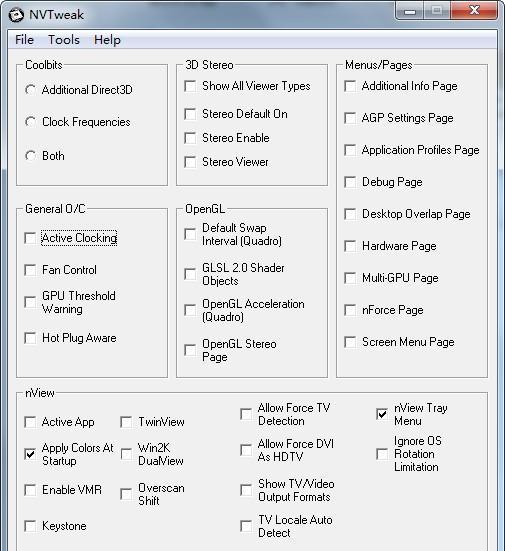Screen dimensions: 505x551
Task: Select the Both radio button
Action: click(30, 156)
